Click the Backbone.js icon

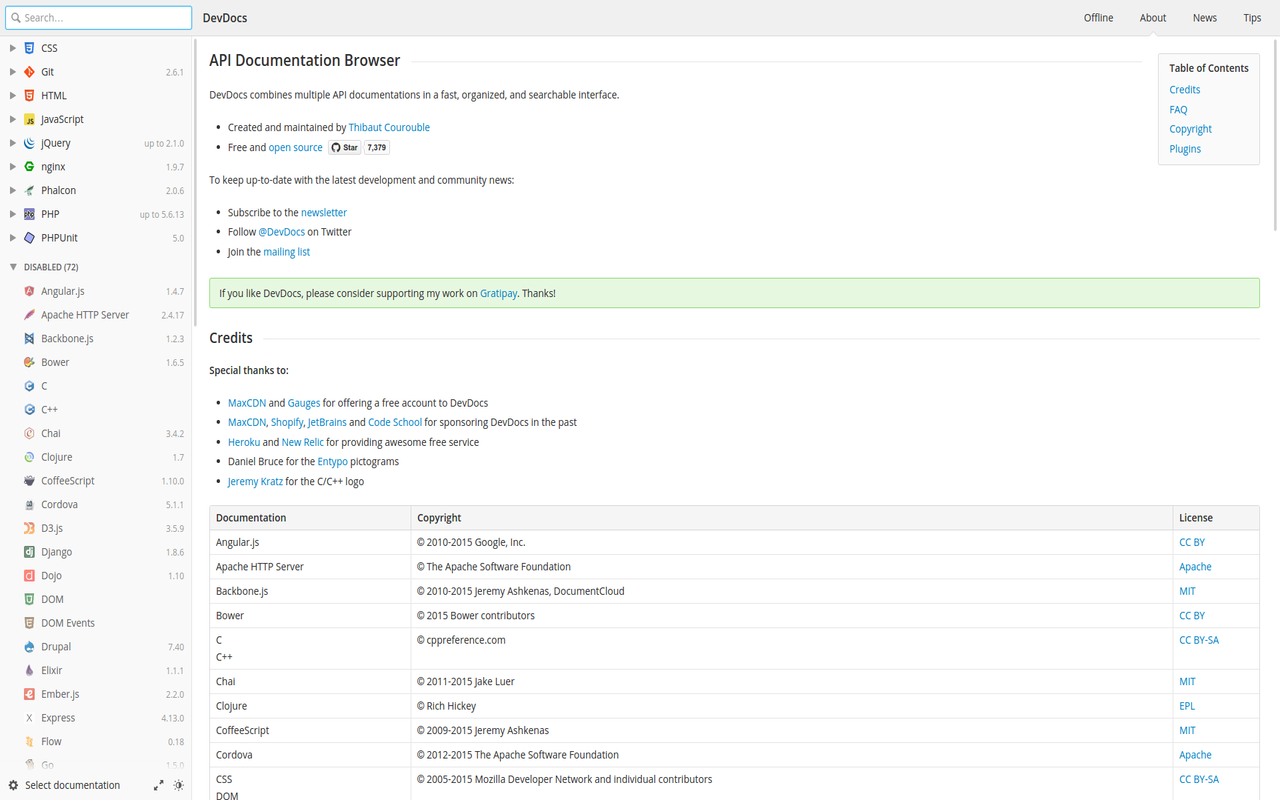tap(29, 339)
